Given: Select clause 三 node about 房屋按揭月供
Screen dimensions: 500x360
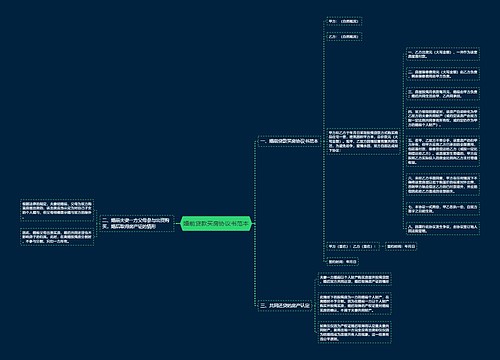Looking at the screenshot, I should tap(443, 94).
